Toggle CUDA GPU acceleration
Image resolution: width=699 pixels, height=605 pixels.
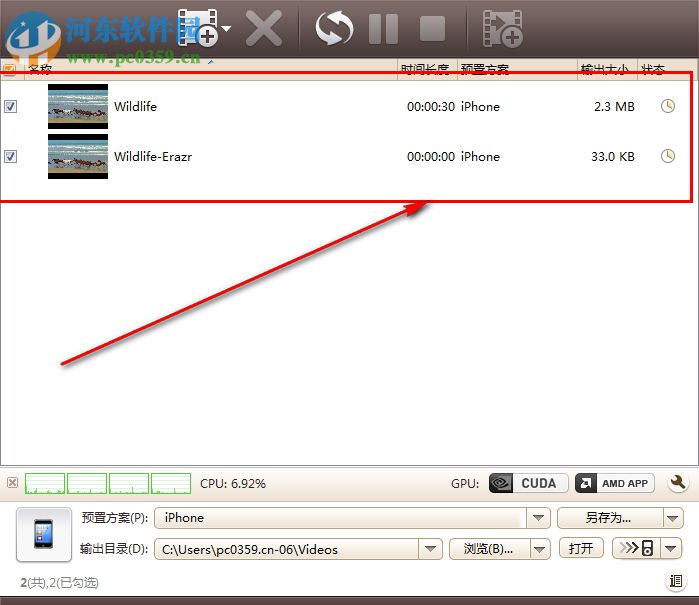(x=529, y=483)
